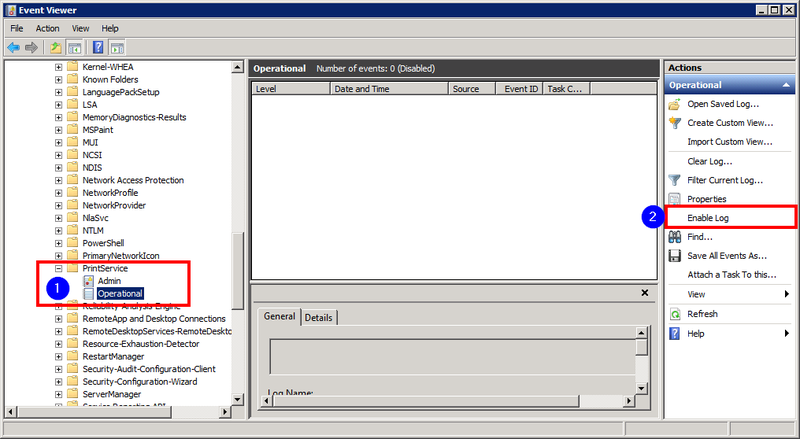The width and height of the screenshot is (800, 439).
Task: Expand the PowerShell folder node
Action: pyautogui.click(x=59, y=243)
